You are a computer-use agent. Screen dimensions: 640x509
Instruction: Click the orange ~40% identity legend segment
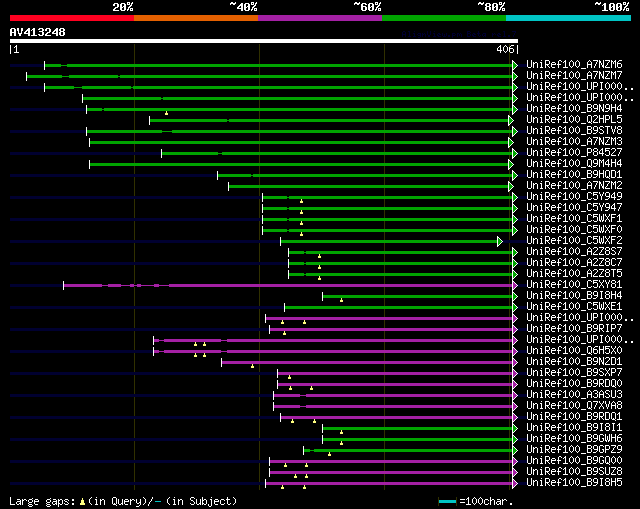tap(196, 18)
